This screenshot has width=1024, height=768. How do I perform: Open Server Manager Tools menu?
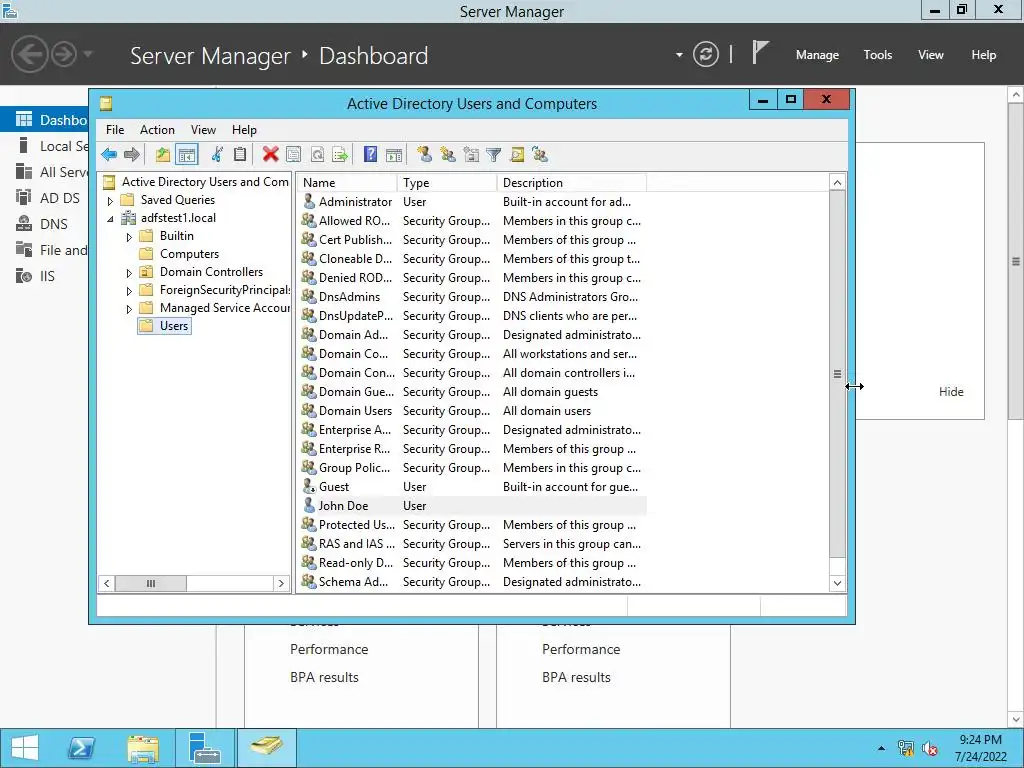(878, 55)
